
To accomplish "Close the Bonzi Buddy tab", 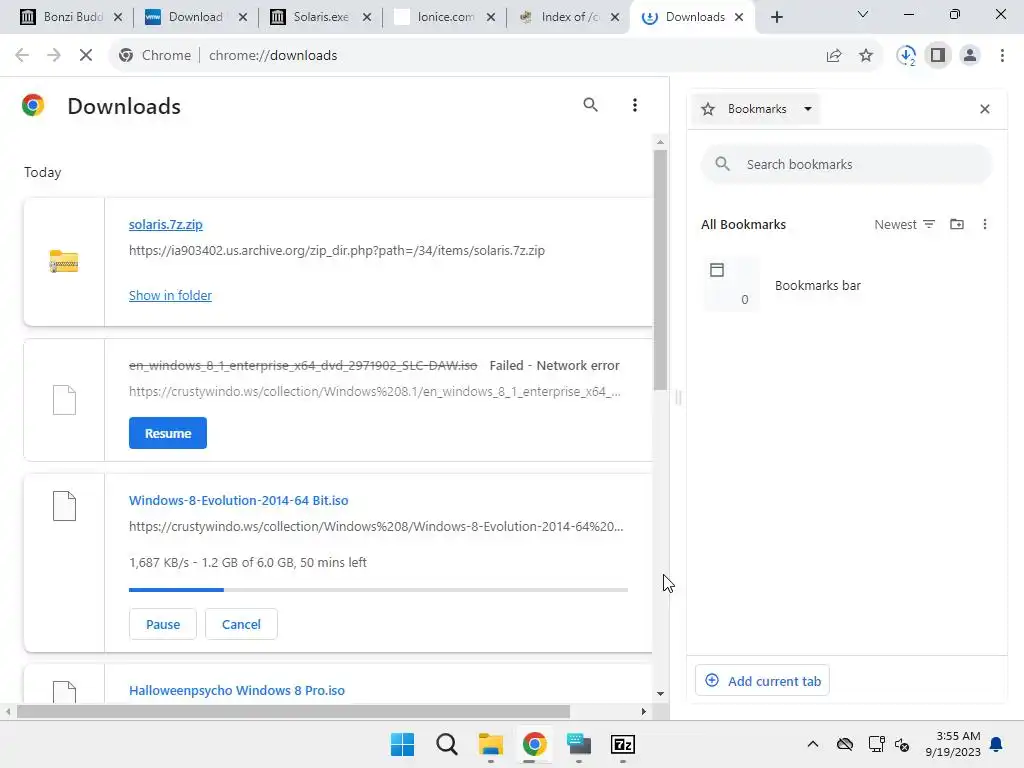I will coord(118,17).
